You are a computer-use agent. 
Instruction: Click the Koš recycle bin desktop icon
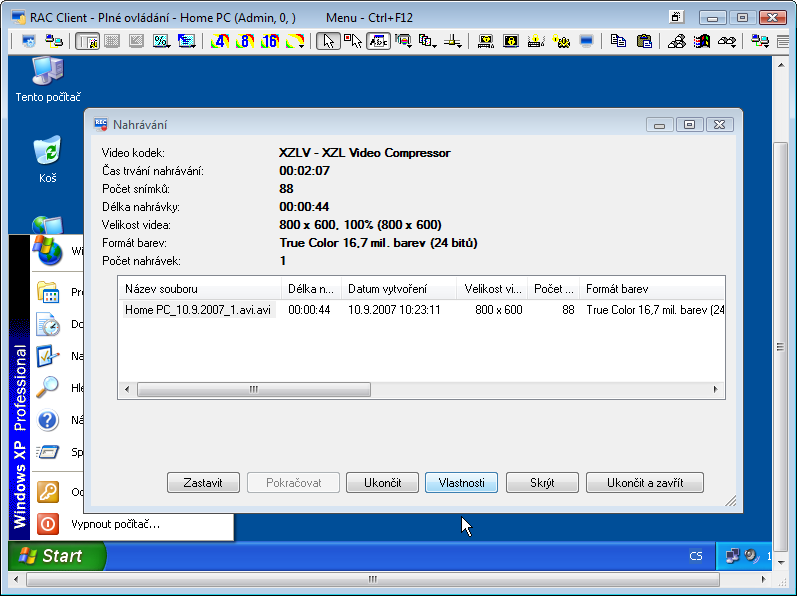pyautogui.click(x=48, y=160)
